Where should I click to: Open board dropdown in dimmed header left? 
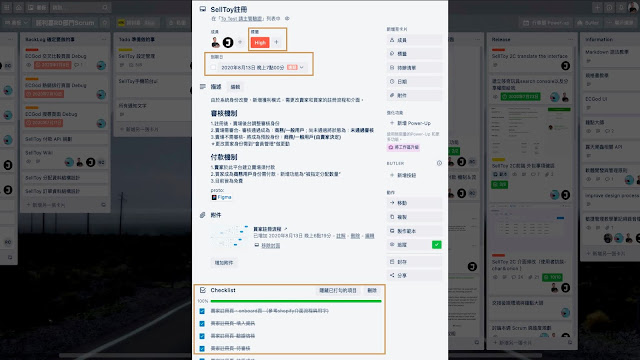[16, 23]
